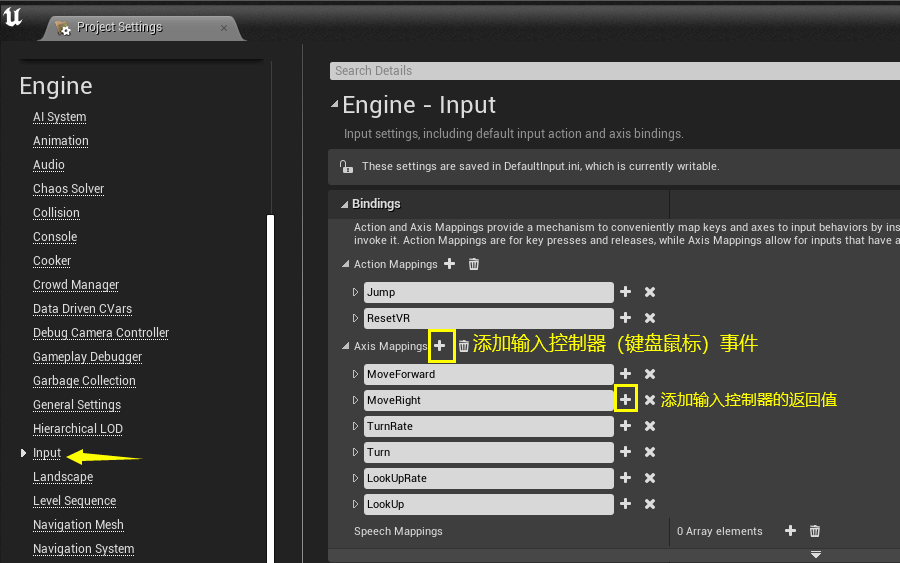The height and width of the screenshot is (563, 900).
Task: Open AI System settings
Action: point(60,117)
